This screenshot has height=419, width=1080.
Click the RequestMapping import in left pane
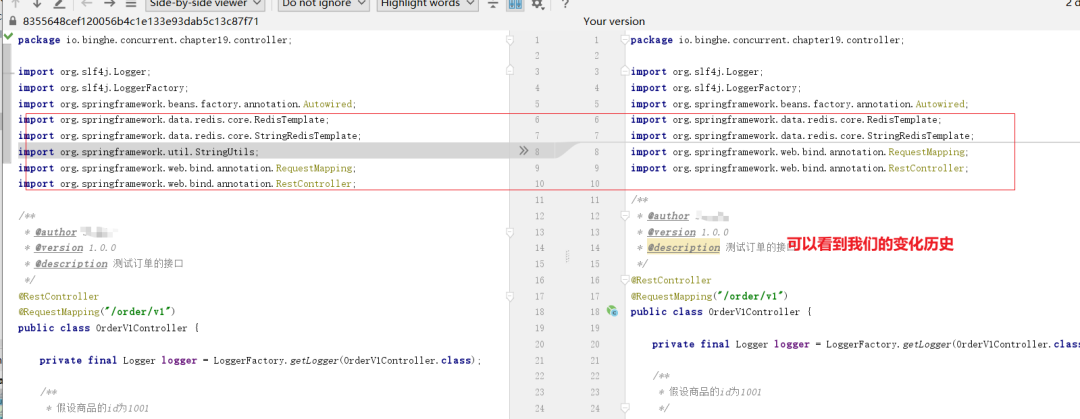pyautogui.click(x=187, y=168)
